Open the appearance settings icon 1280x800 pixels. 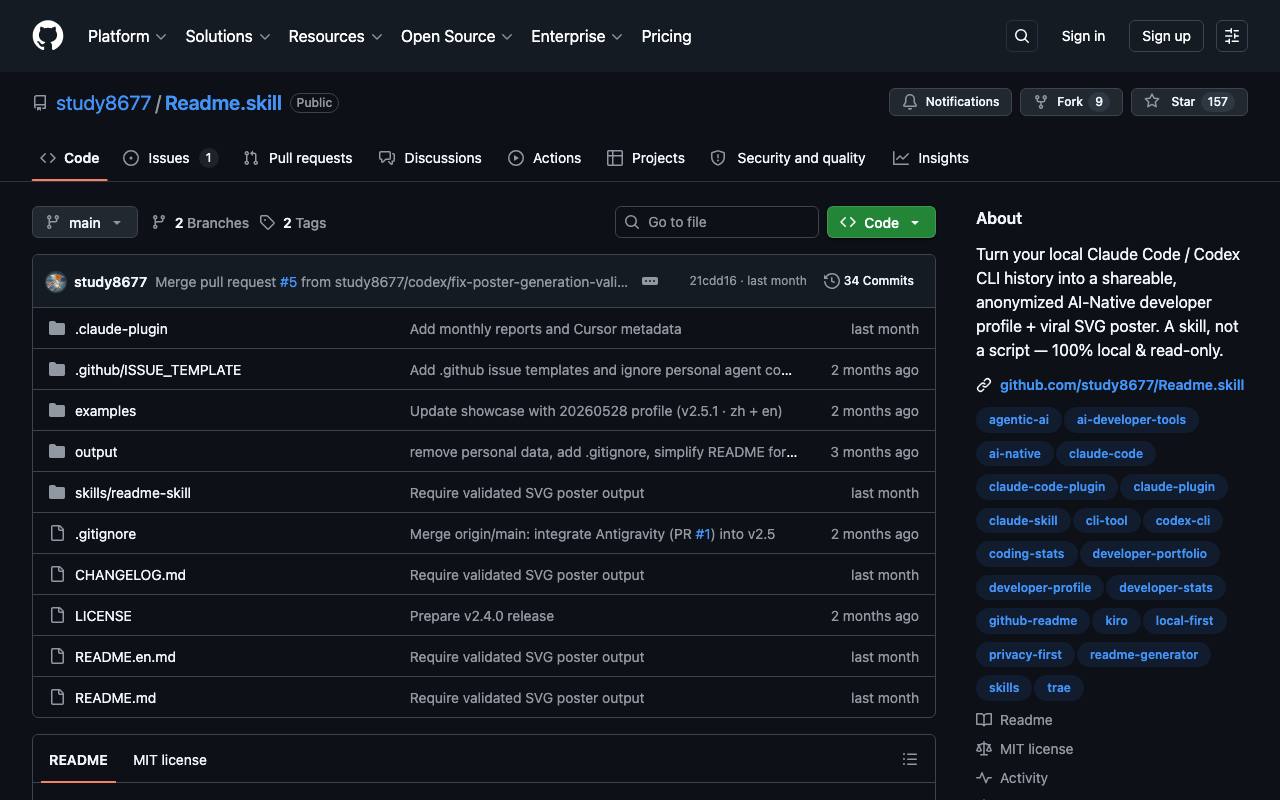(1232, 36)
